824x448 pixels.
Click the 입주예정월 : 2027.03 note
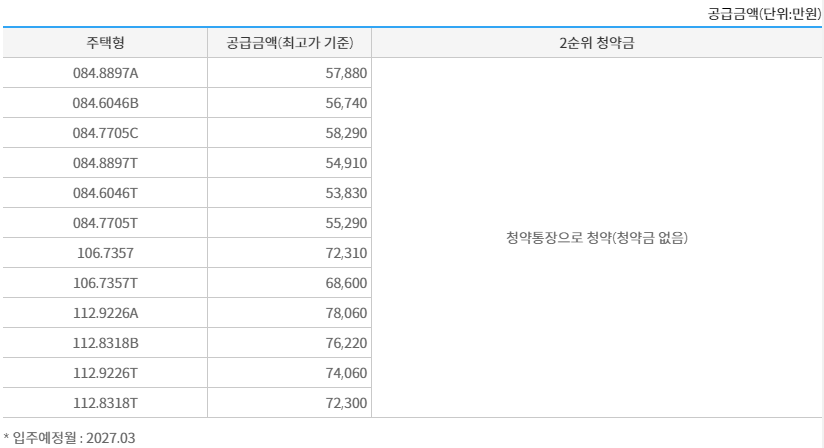(x=69, y=437)
